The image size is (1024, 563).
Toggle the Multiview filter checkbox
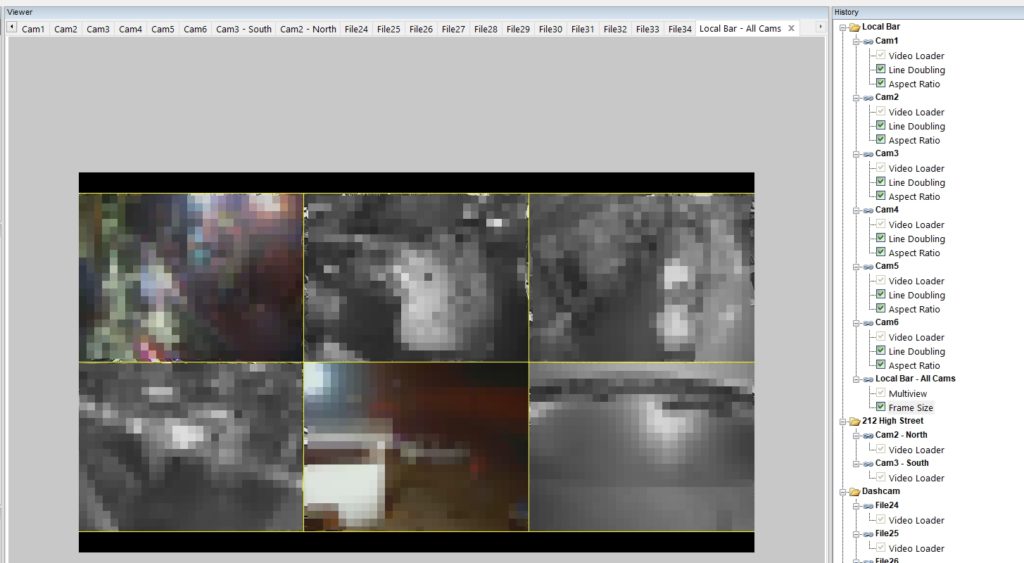[x=880, y=393]
